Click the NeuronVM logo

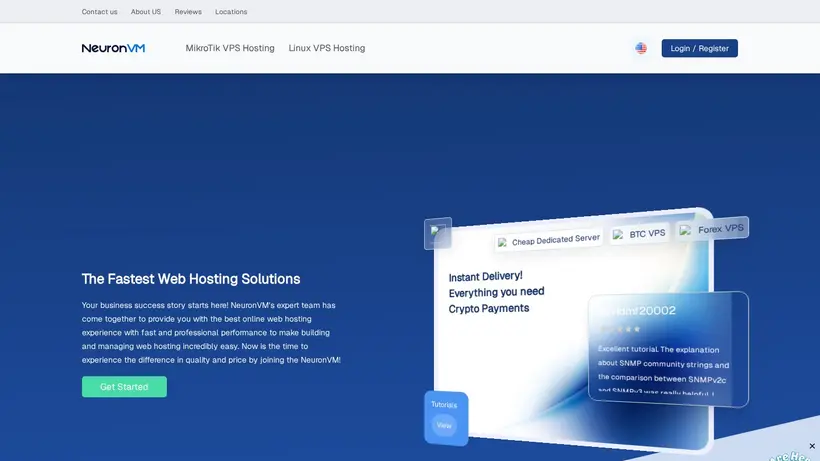(113, 48)
